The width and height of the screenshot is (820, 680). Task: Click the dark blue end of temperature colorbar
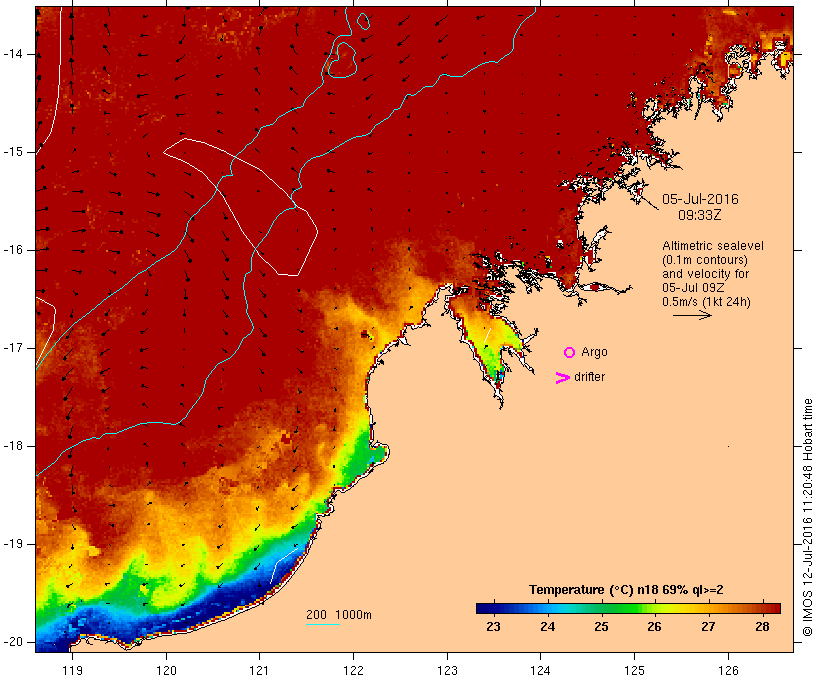click(484, 608)
